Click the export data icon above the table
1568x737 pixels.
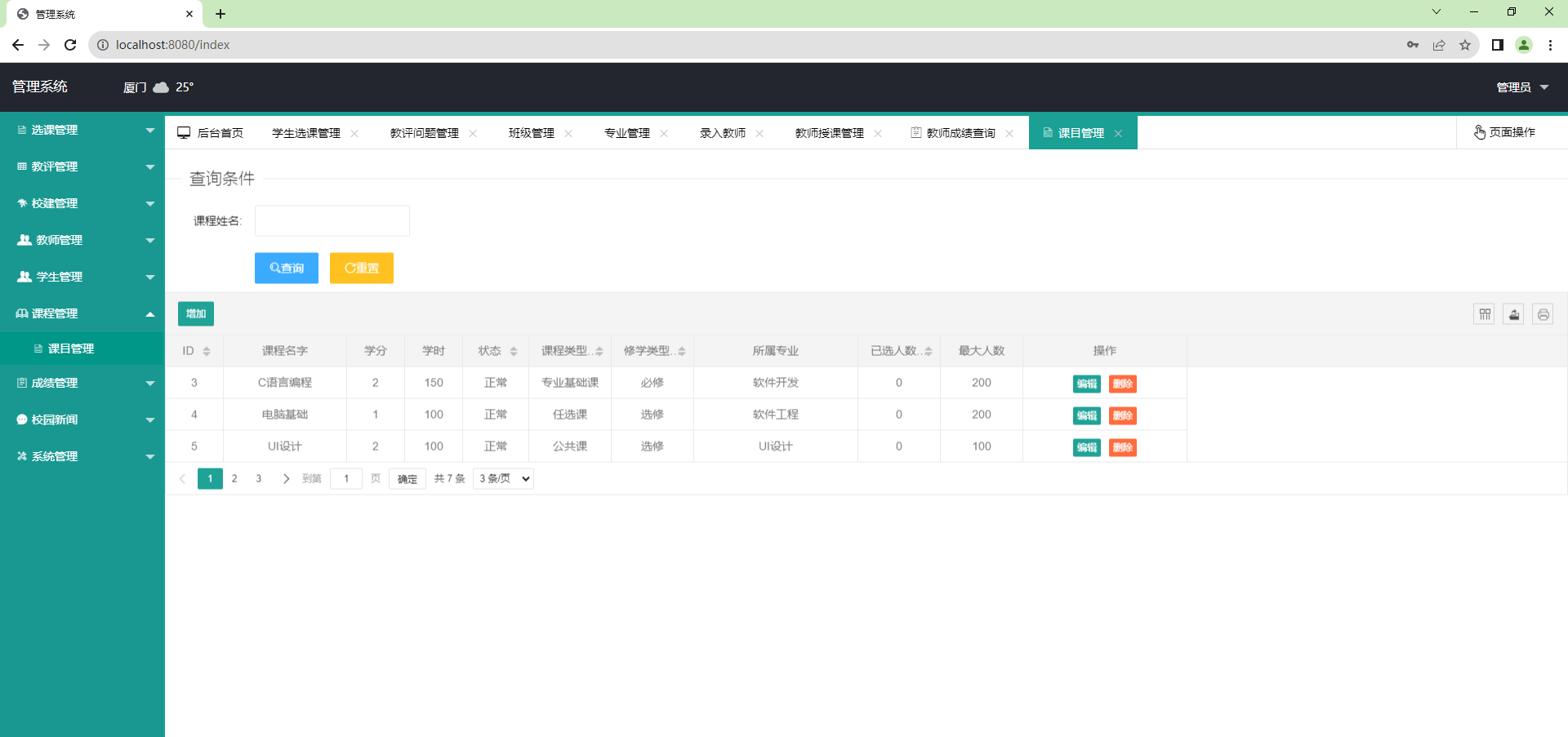[x=1513, y=313]
